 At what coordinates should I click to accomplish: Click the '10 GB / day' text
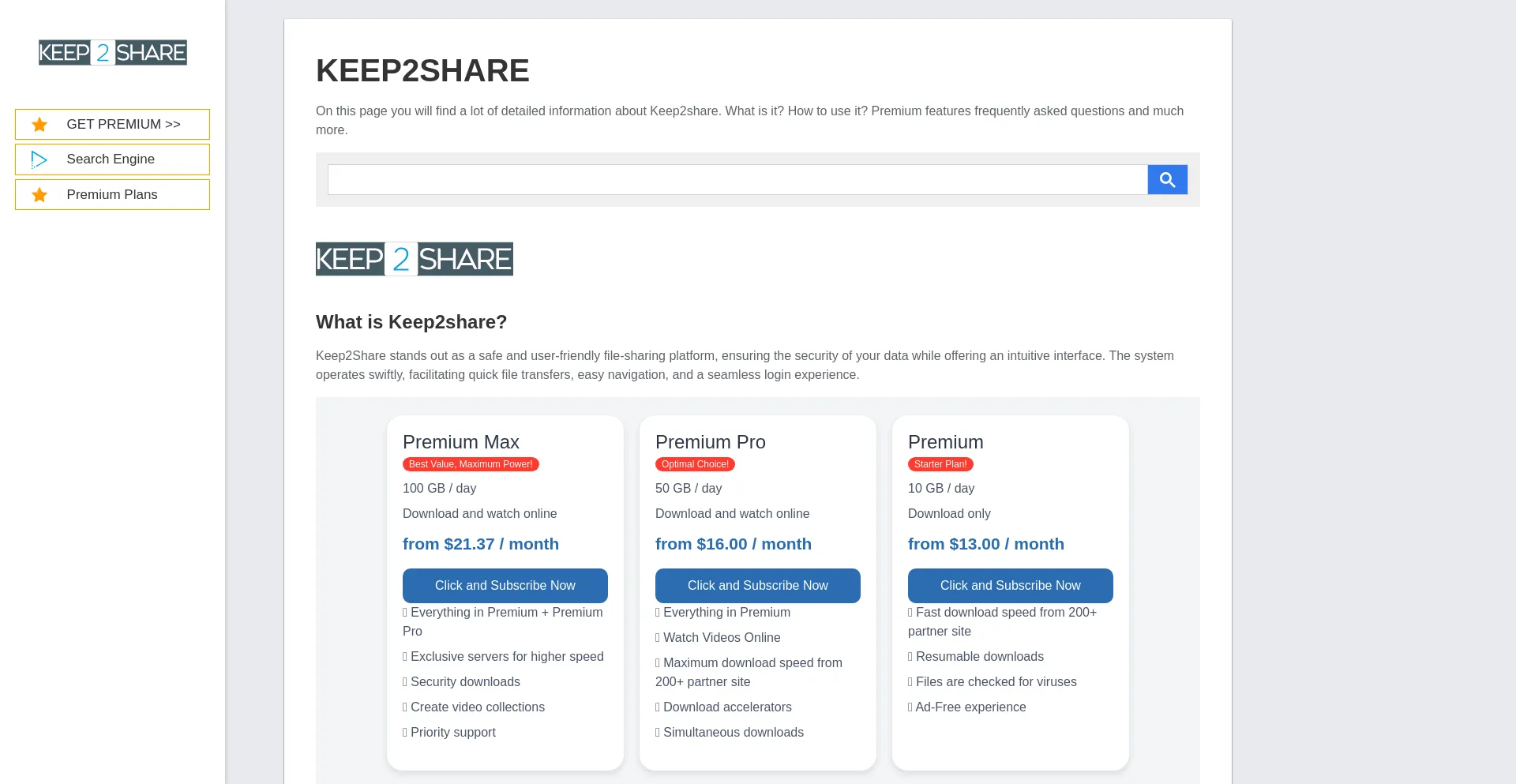coord(941,489)
